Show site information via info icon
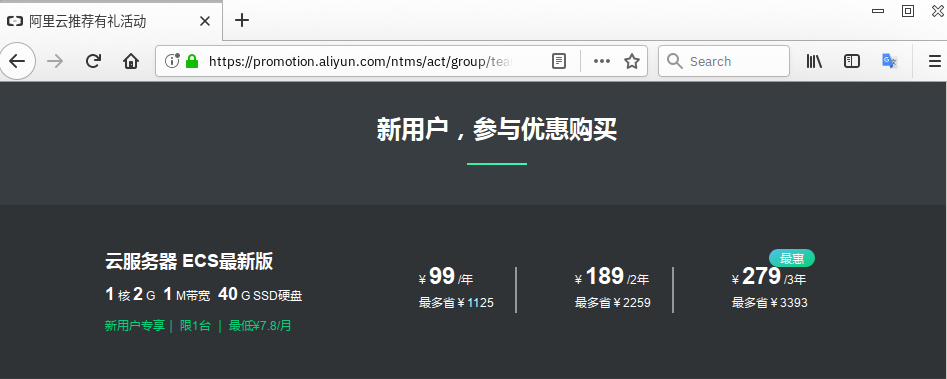The height and width of the screenshot is (379, 947). (172, 60)
